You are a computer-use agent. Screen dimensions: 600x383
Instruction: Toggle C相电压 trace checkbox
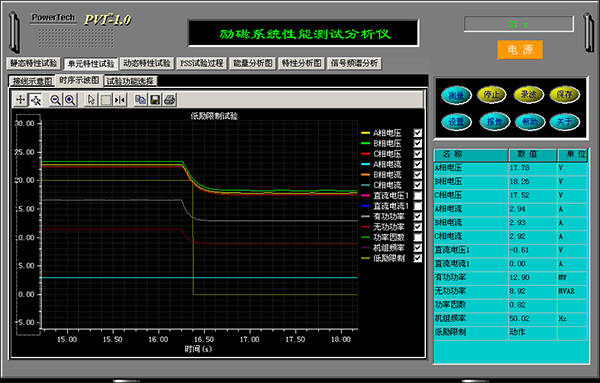(x=417, y=153)
